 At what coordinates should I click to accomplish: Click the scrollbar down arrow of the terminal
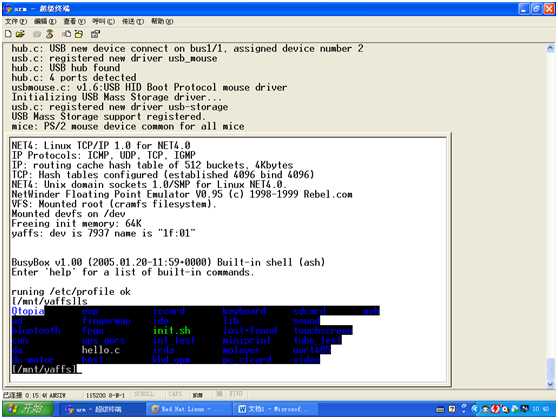[550, 384]
